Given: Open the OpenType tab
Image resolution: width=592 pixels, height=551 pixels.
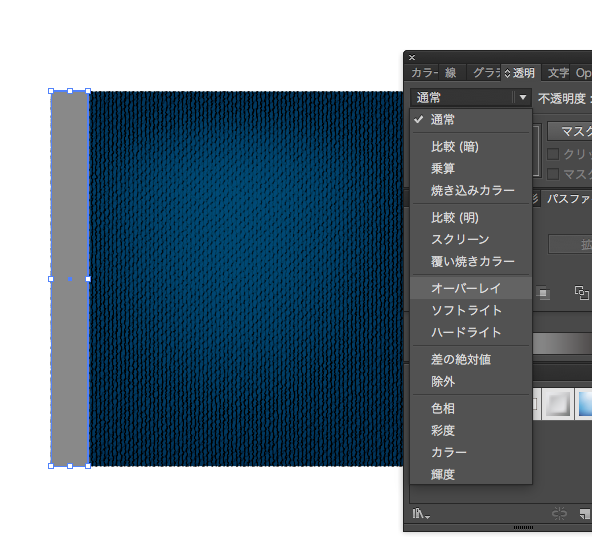Looking at the screenshot, I should point(582,73).
